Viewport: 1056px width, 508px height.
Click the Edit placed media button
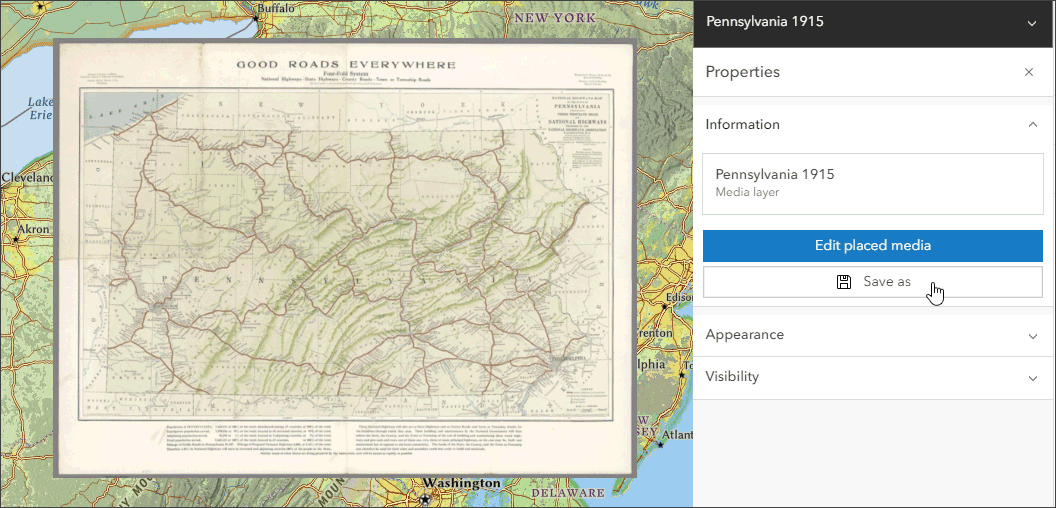click(873, 246)
